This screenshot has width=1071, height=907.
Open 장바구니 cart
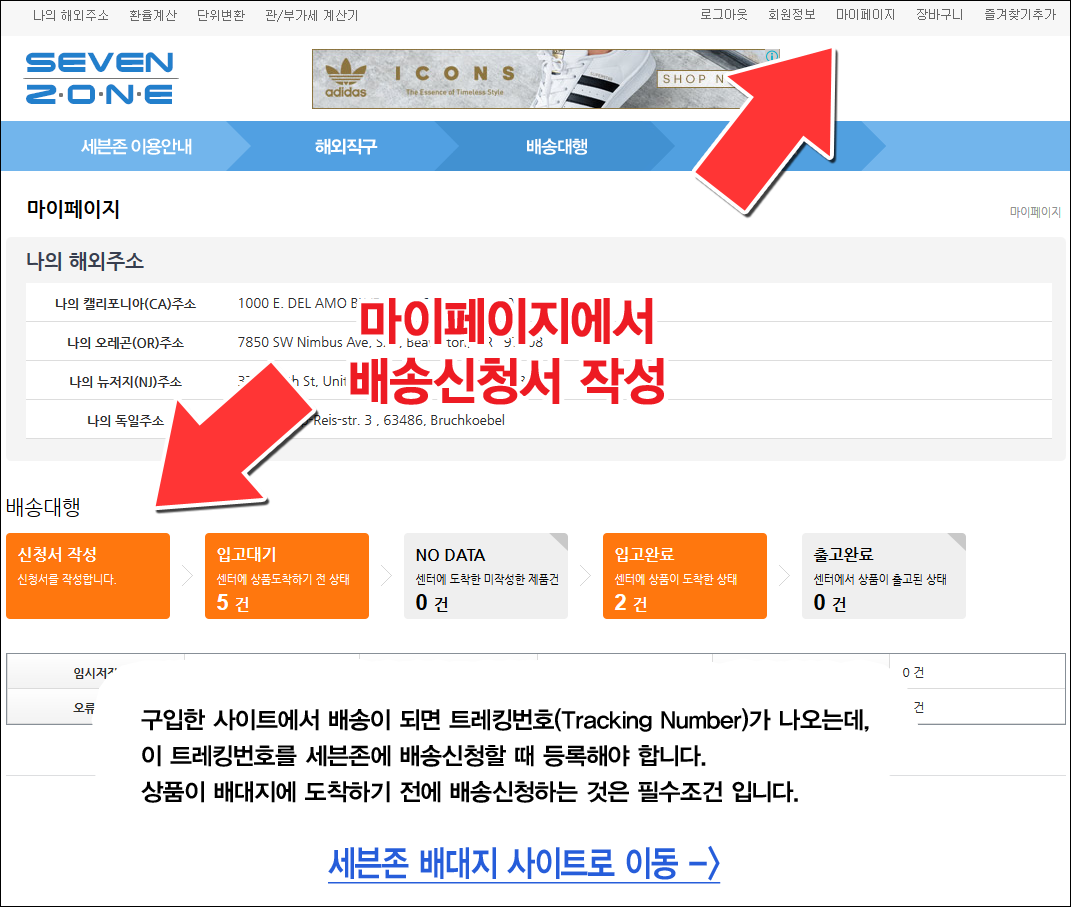[x=939, y=15]
